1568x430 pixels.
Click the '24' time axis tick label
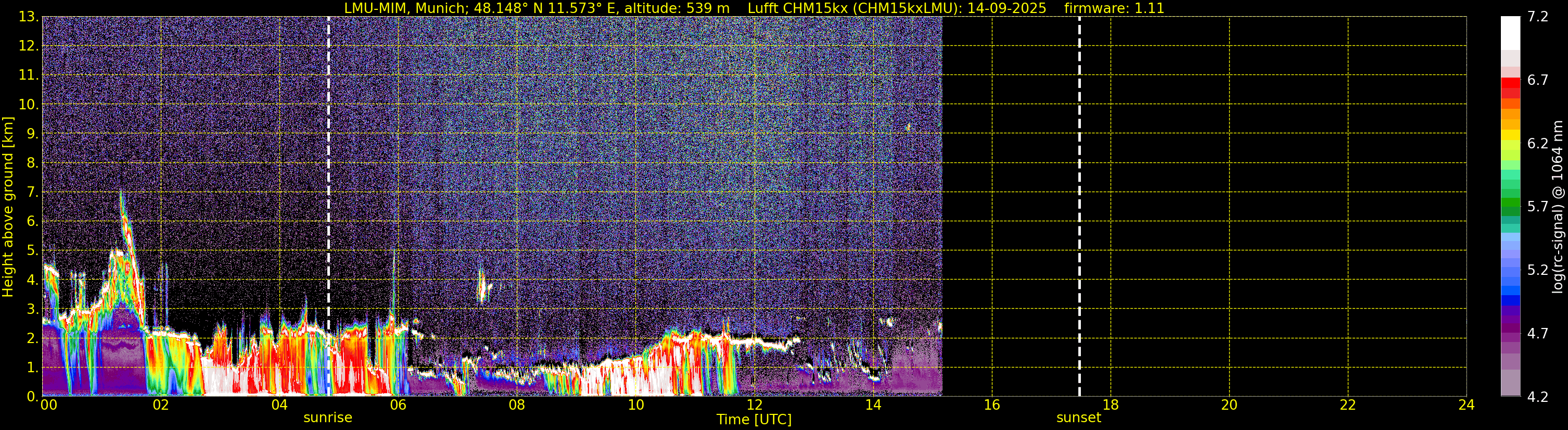[x=1467, y=405]
